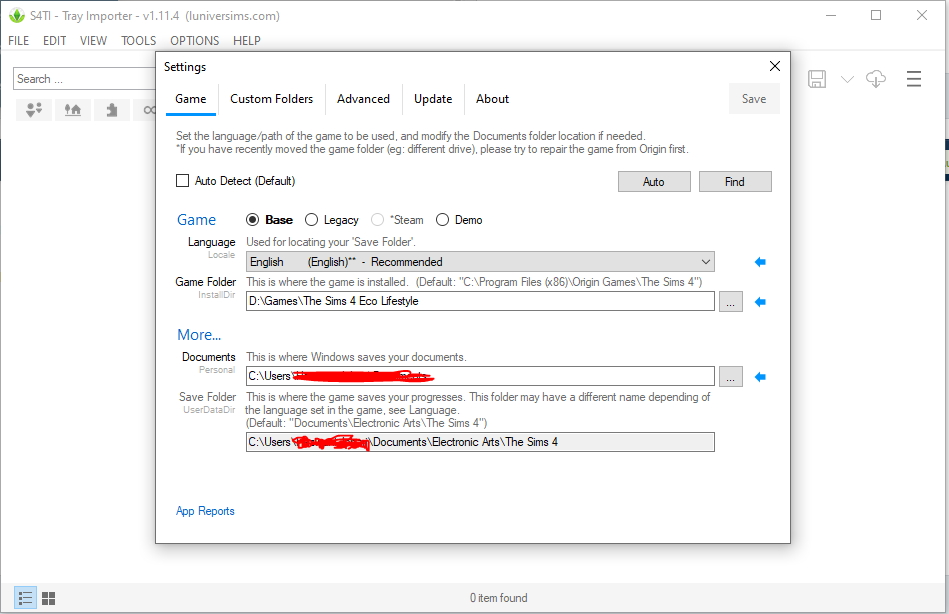Switch to list view icon
This screenshot has width=949, height=614.
pos(25,598)
